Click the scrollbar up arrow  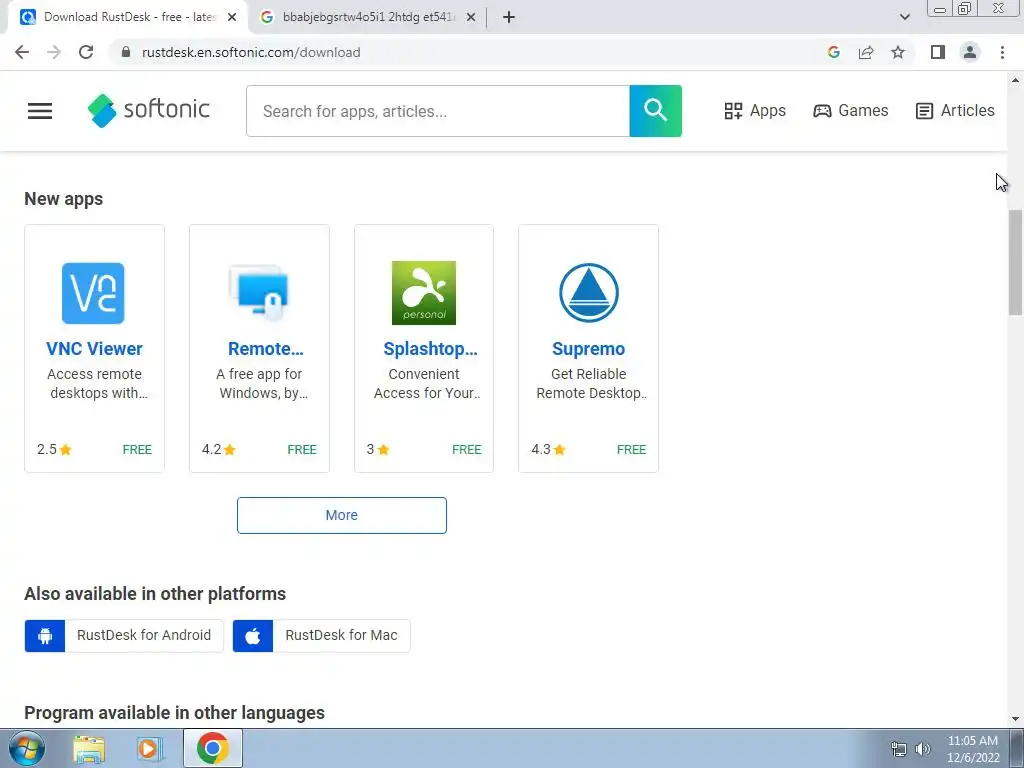(x=1015, y=80)
